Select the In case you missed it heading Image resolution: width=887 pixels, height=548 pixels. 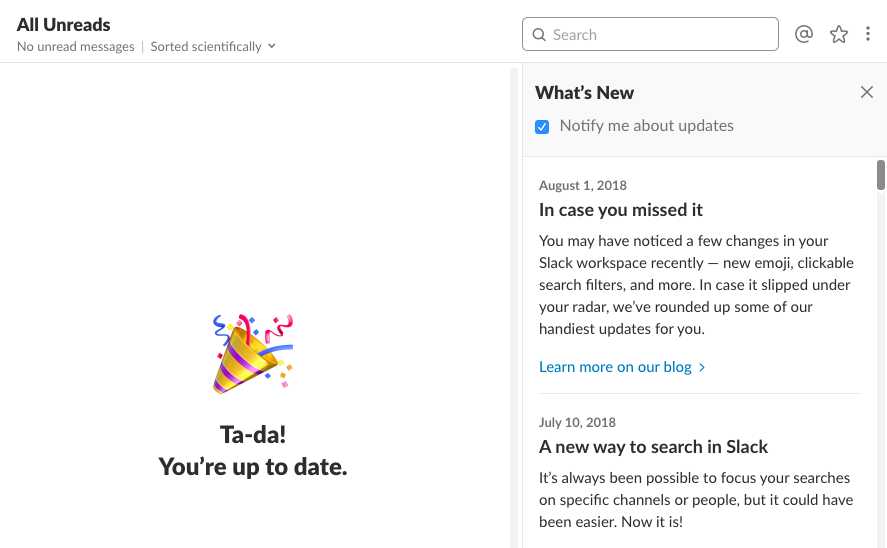[x=621, y=210]
